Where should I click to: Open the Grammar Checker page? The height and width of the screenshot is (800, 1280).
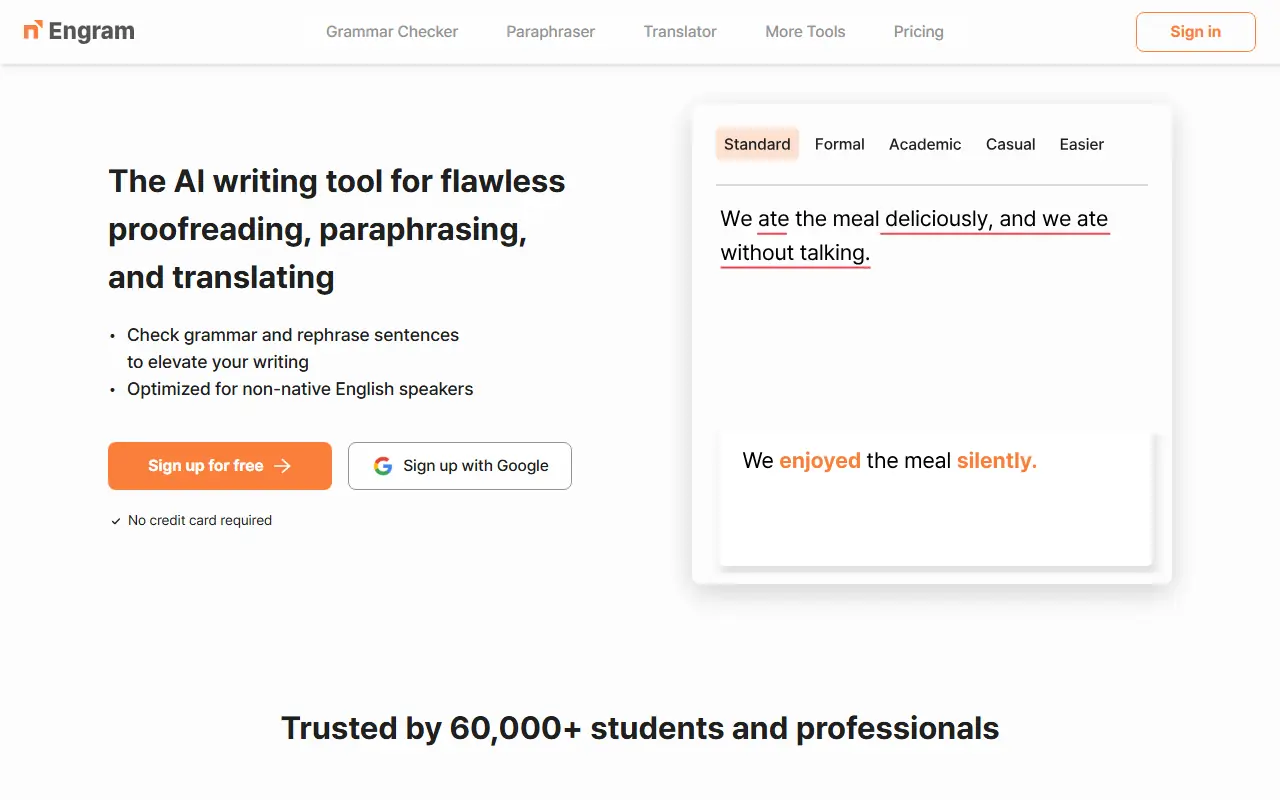pyautogui.click(x=392, y=32)
